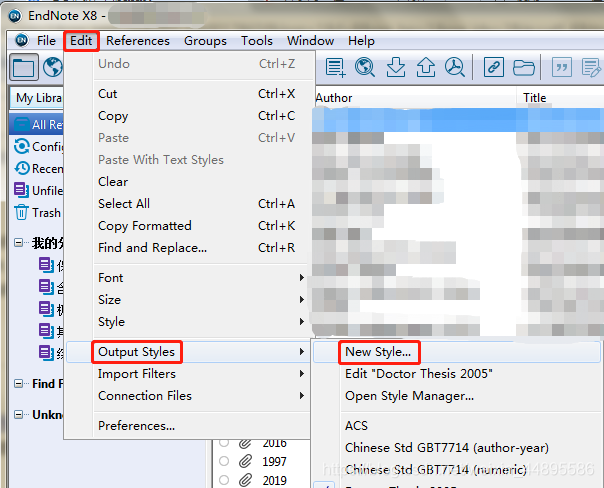Open the Tools menu
Image resolution: width=604 pixels, height=488 pixels.
pyautogui.click(x=257, y=40)
